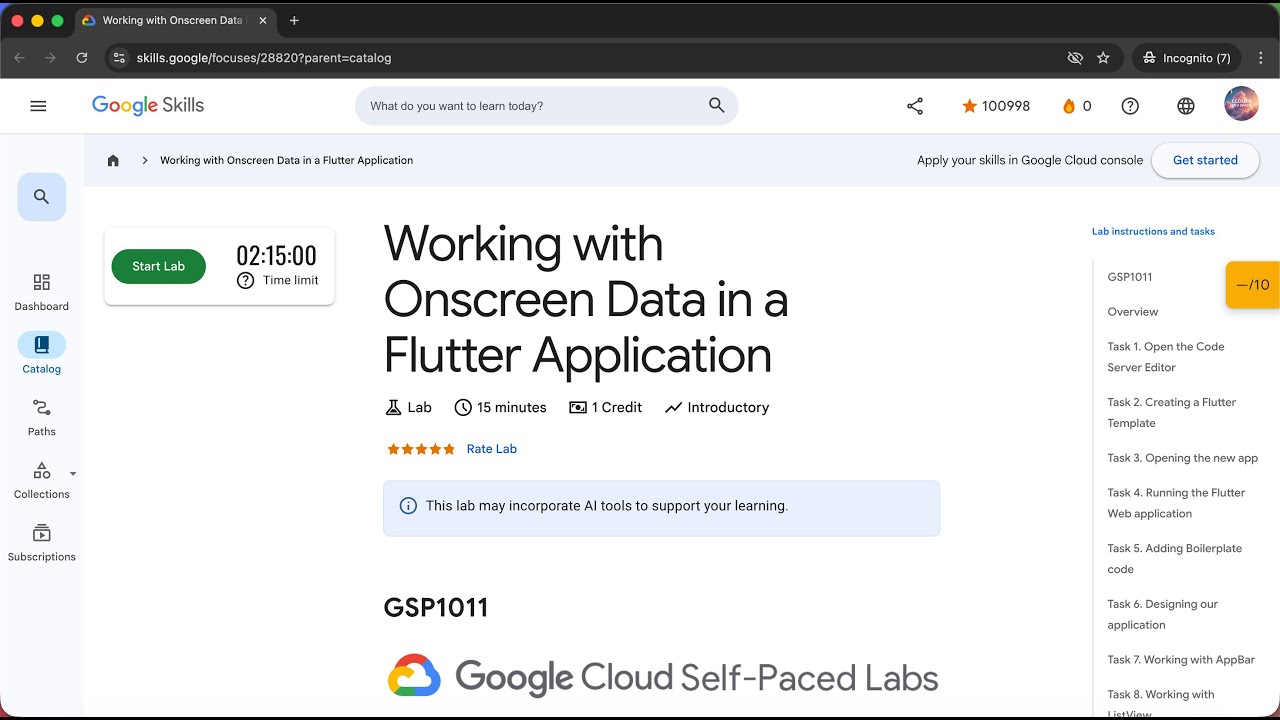Bookmark this page with the star
This screenshot has height=720, width=1280.
[x=1103, y=58]
